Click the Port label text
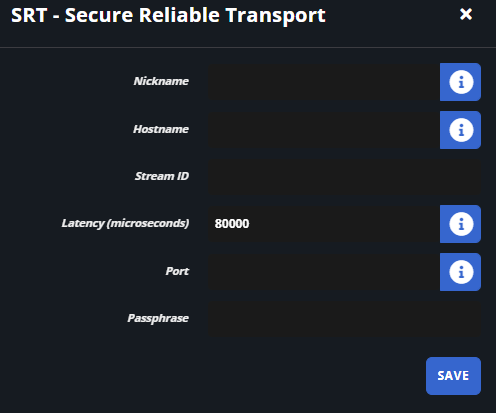The height and width of the screenshot is (413, 496). (177, 271)
